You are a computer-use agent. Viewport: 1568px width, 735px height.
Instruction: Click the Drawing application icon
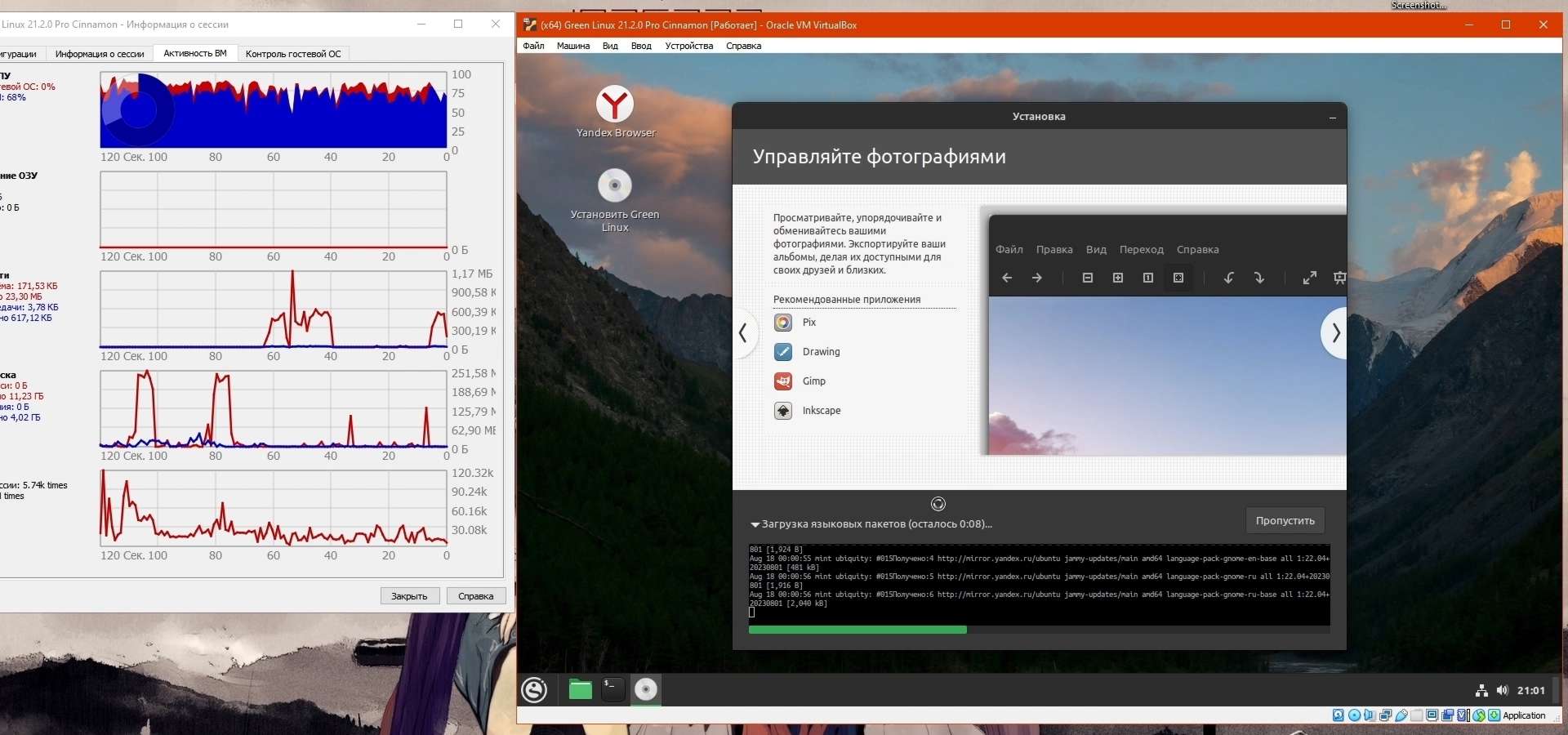tap(783, 352)
